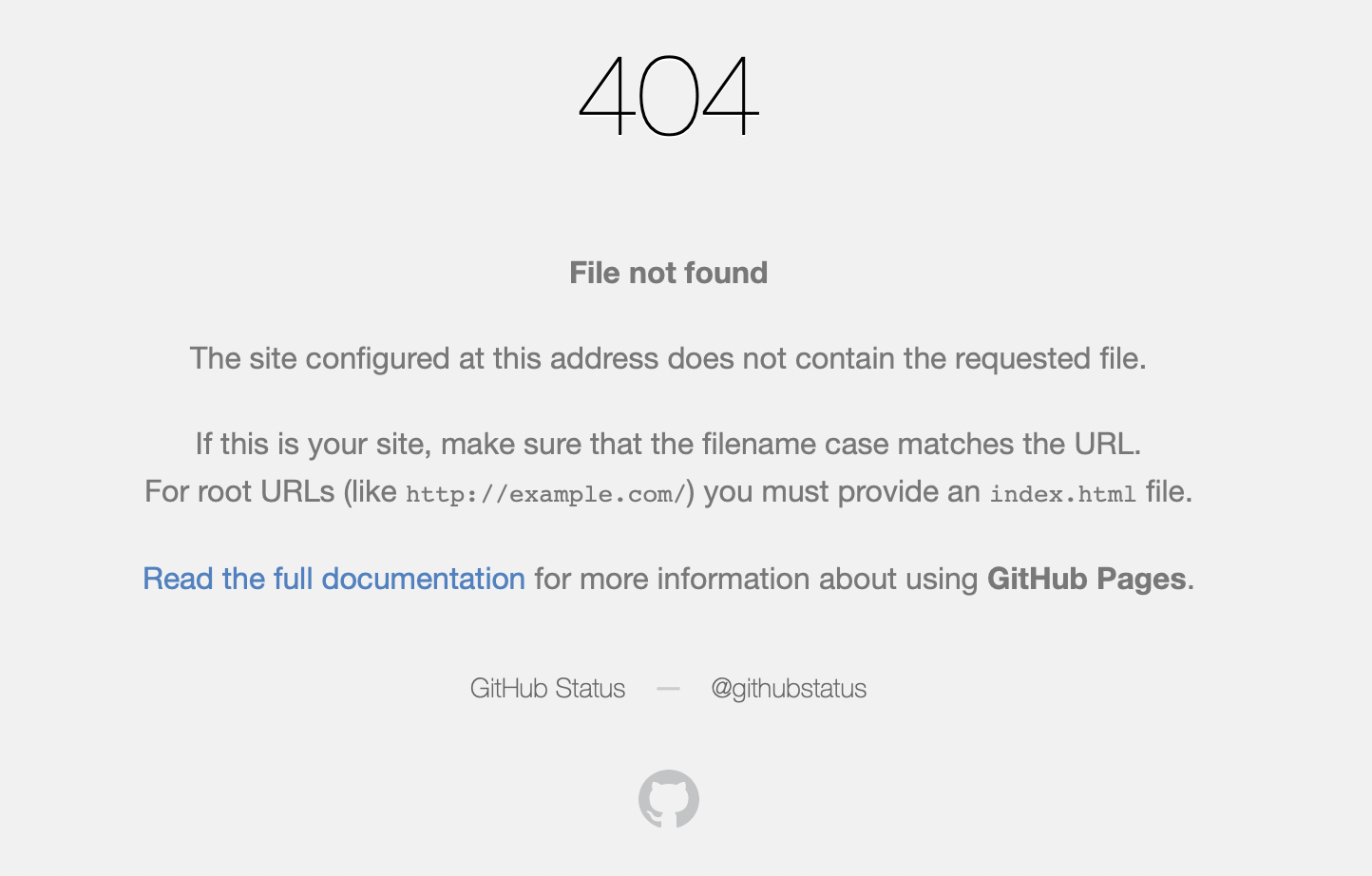
Task: Open the Read the full documentation link
Action: [x=333, y=579]
